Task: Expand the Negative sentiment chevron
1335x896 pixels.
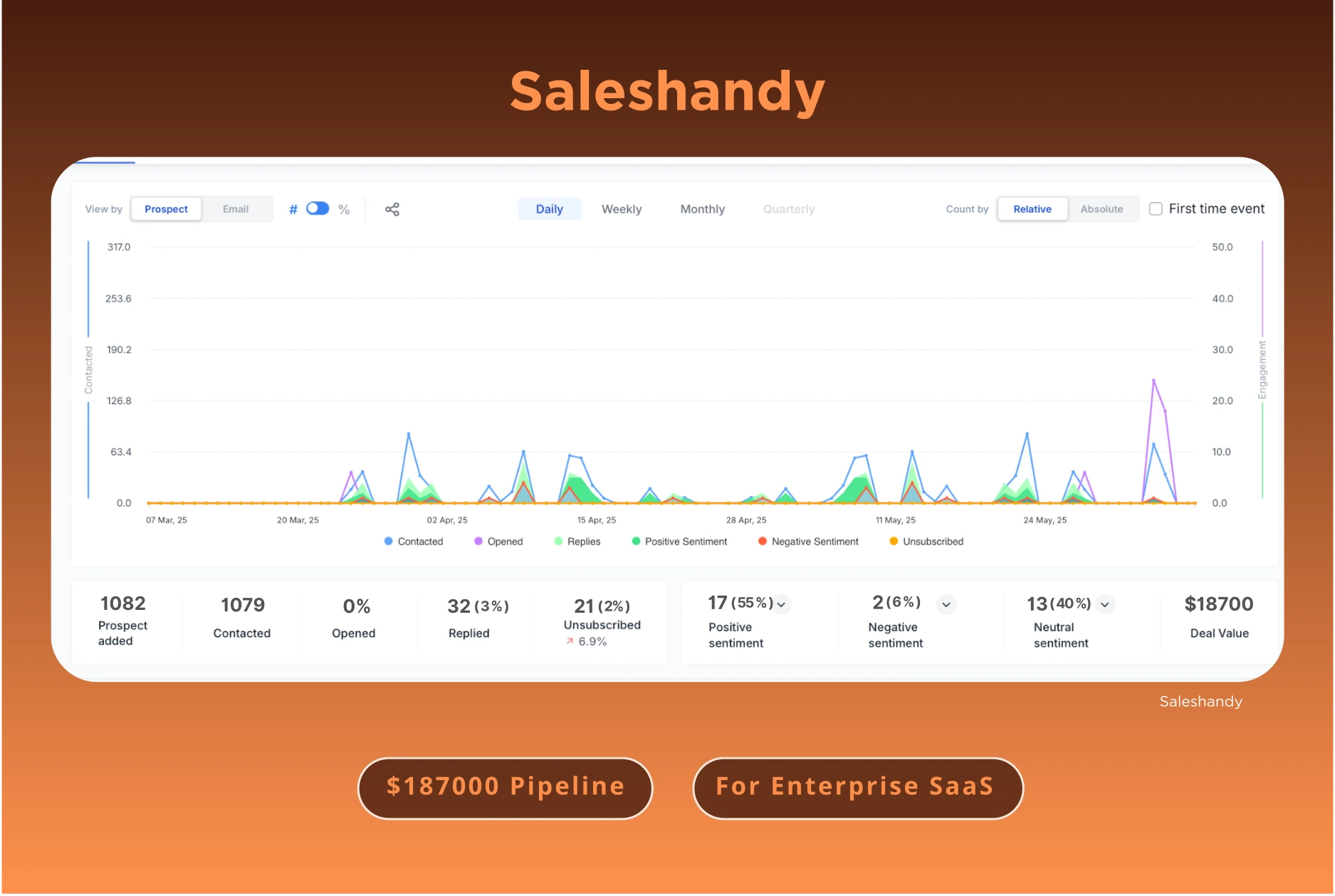Action: click(x=946, y=605)
